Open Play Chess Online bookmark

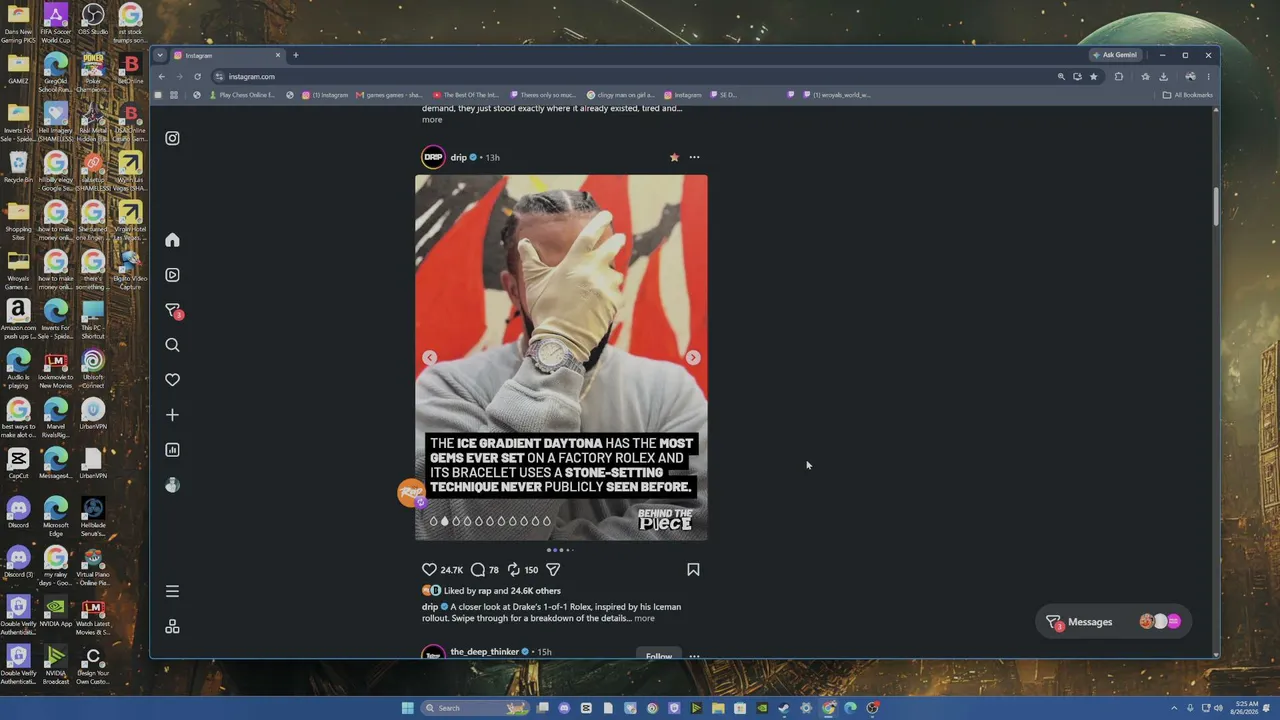241,95
